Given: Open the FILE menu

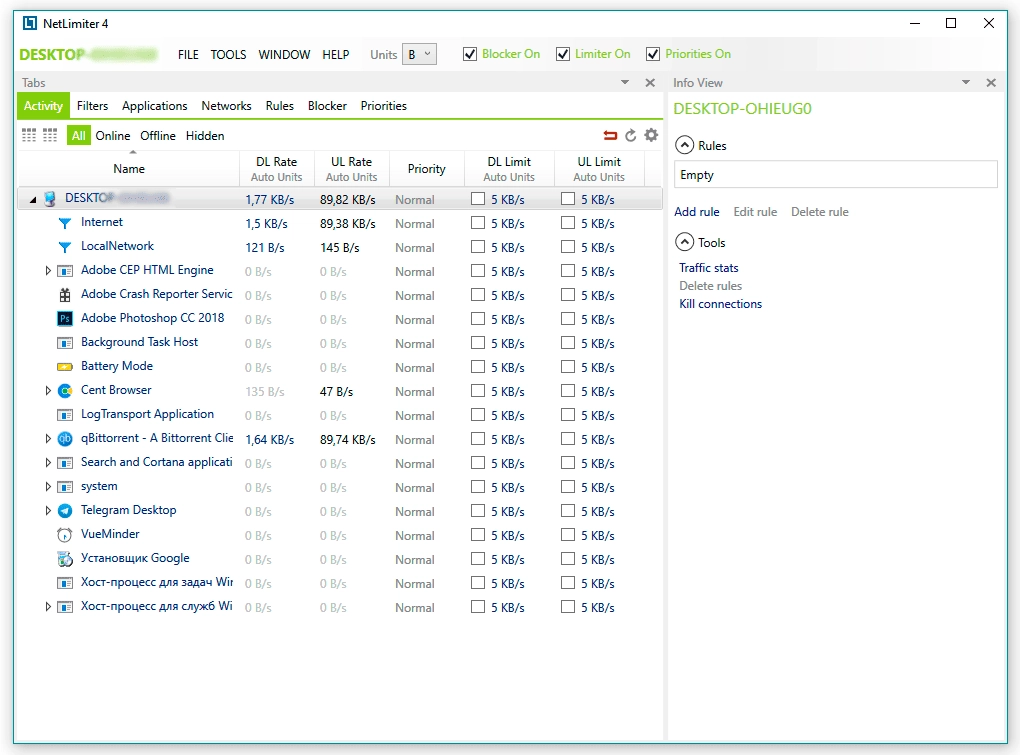Looking at the screenshot, I should point(188,55).
